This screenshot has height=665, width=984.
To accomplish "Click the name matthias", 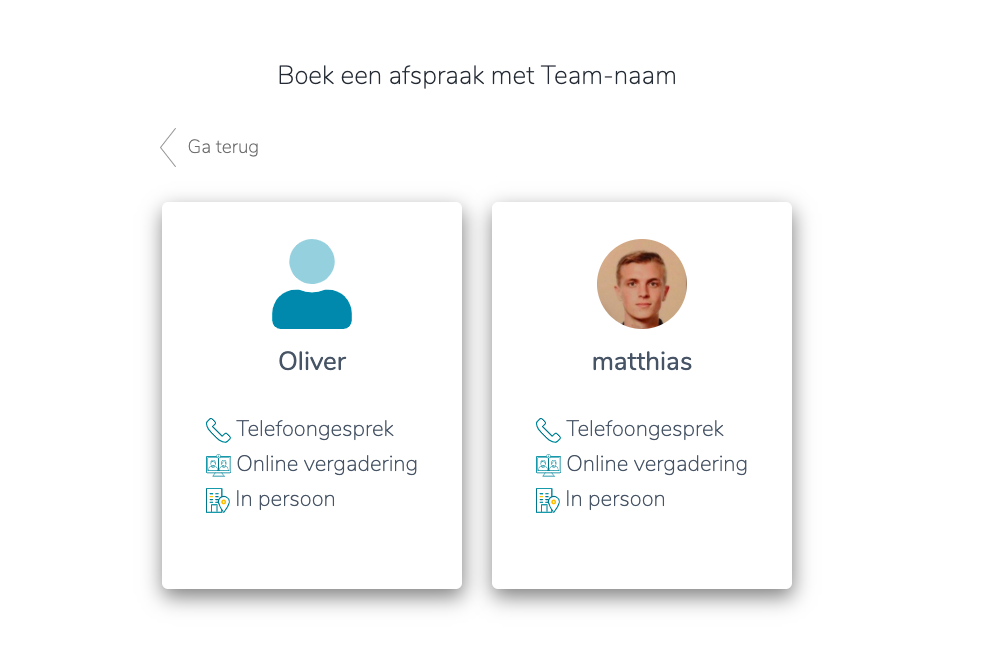I will 642,361.
